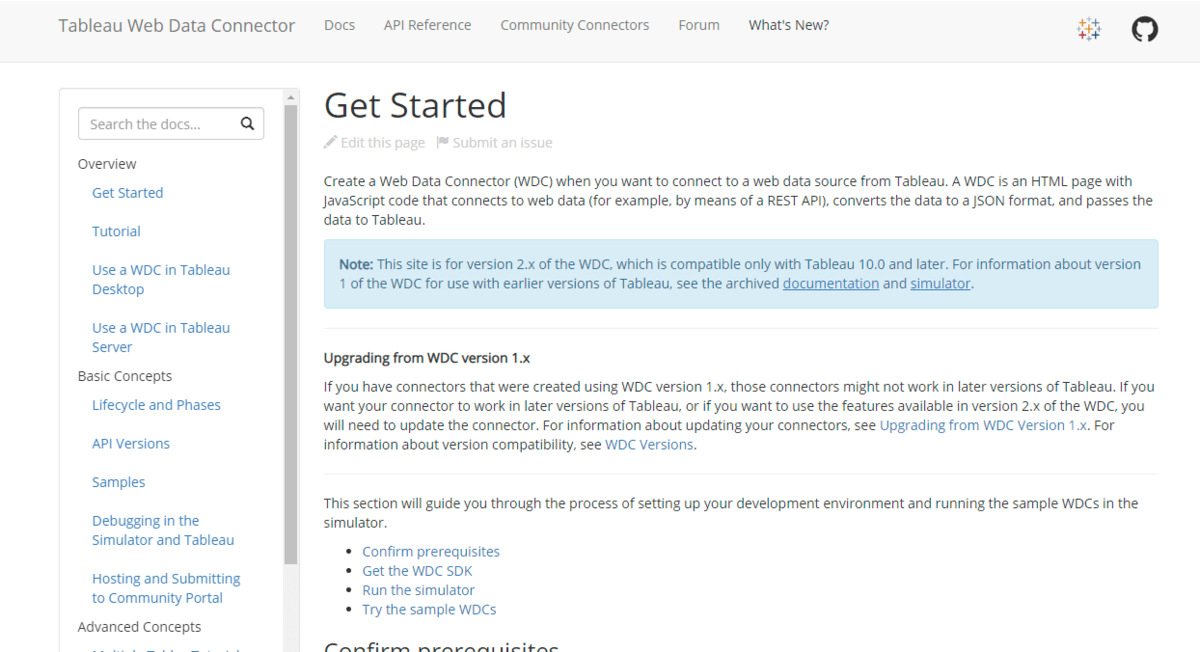Click the Advanced Concepts sidebar heading
Screen dimensions: 1200x652
(140, 627)
